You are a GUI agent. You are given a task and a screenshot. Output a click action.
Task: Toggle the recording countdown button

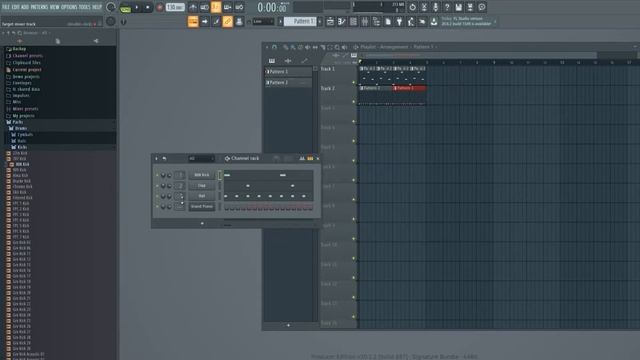pos(216,7)
